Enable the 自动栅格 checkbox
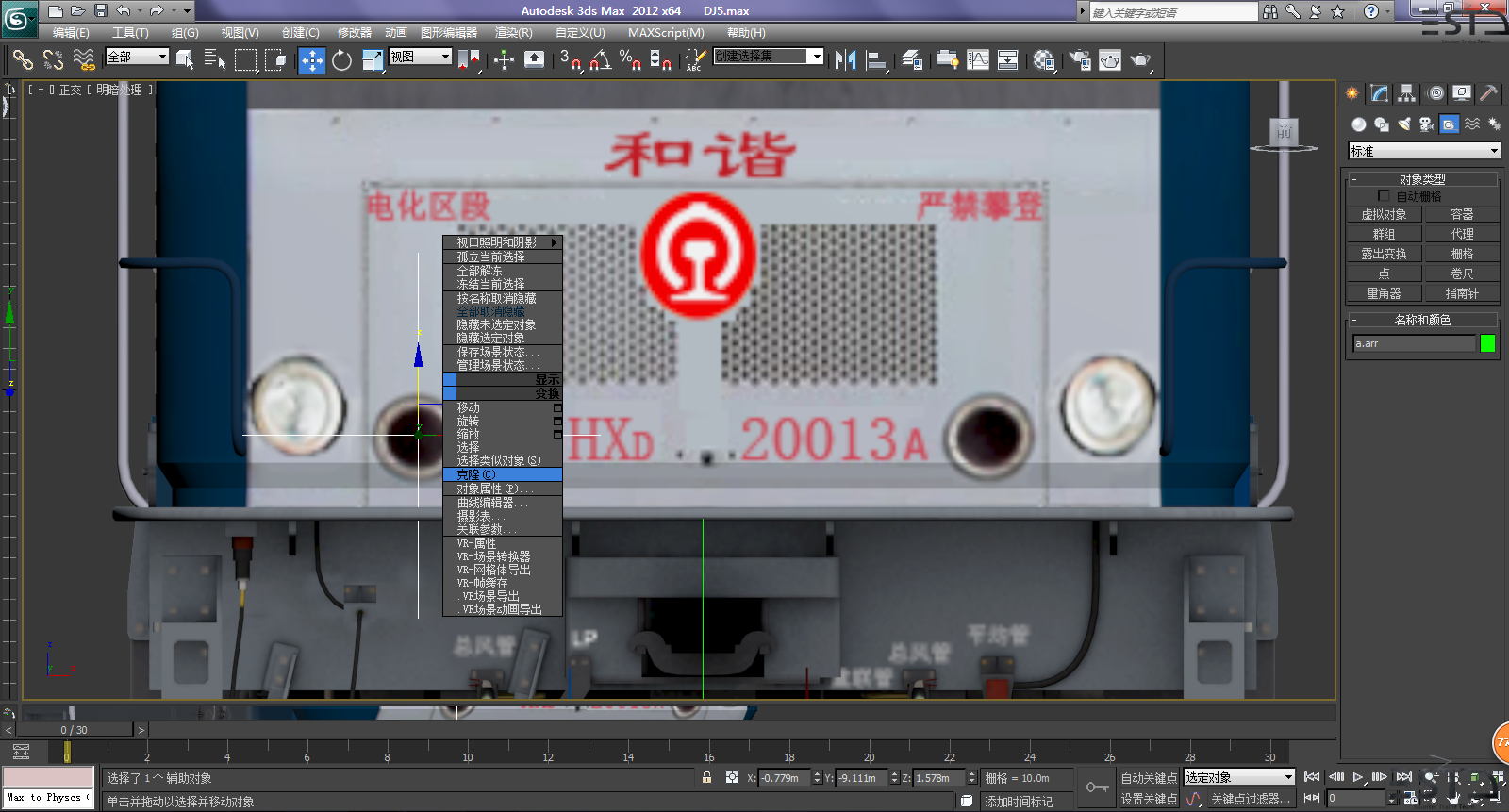 1384,196
